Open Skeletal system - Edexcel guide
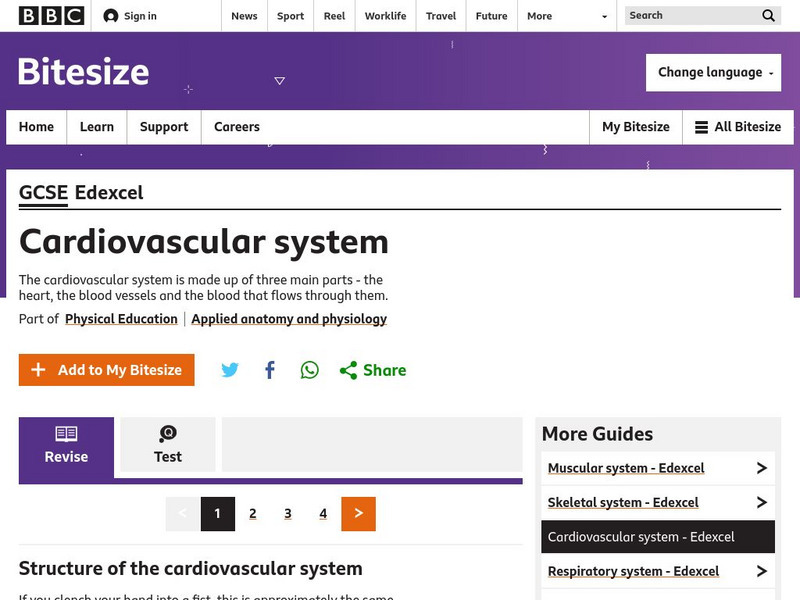The width and height of the screenshot is (800, 600). (623, 503)
